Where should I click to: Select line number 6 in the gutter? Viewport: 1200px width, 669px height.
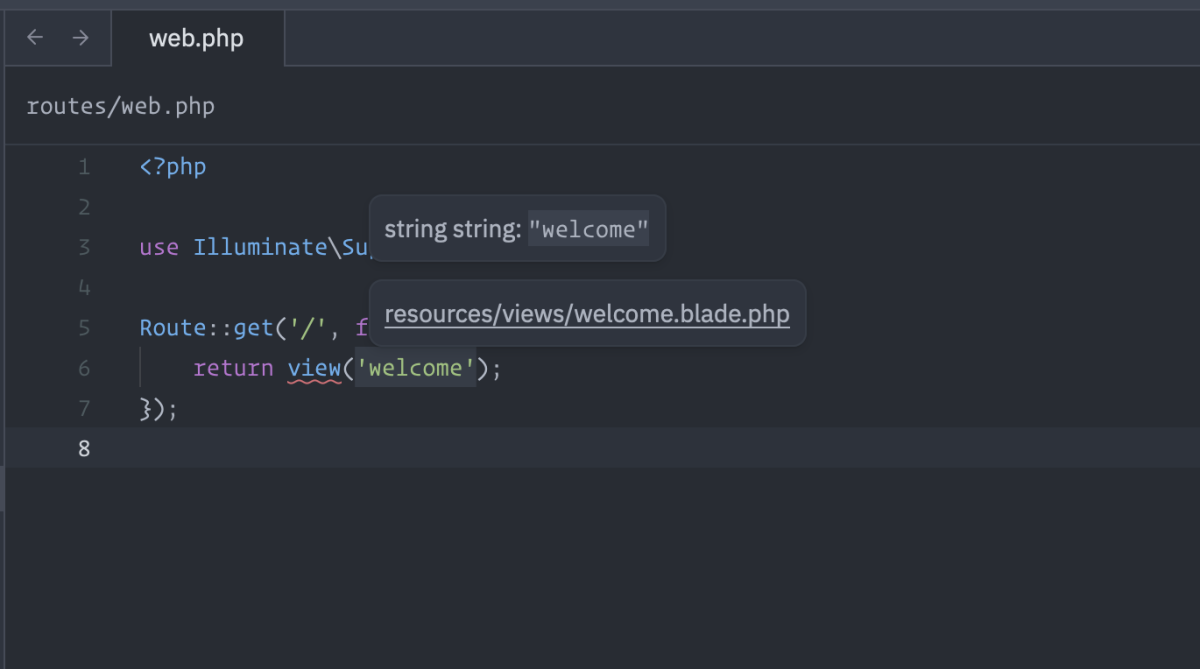(x=84, y=368)
